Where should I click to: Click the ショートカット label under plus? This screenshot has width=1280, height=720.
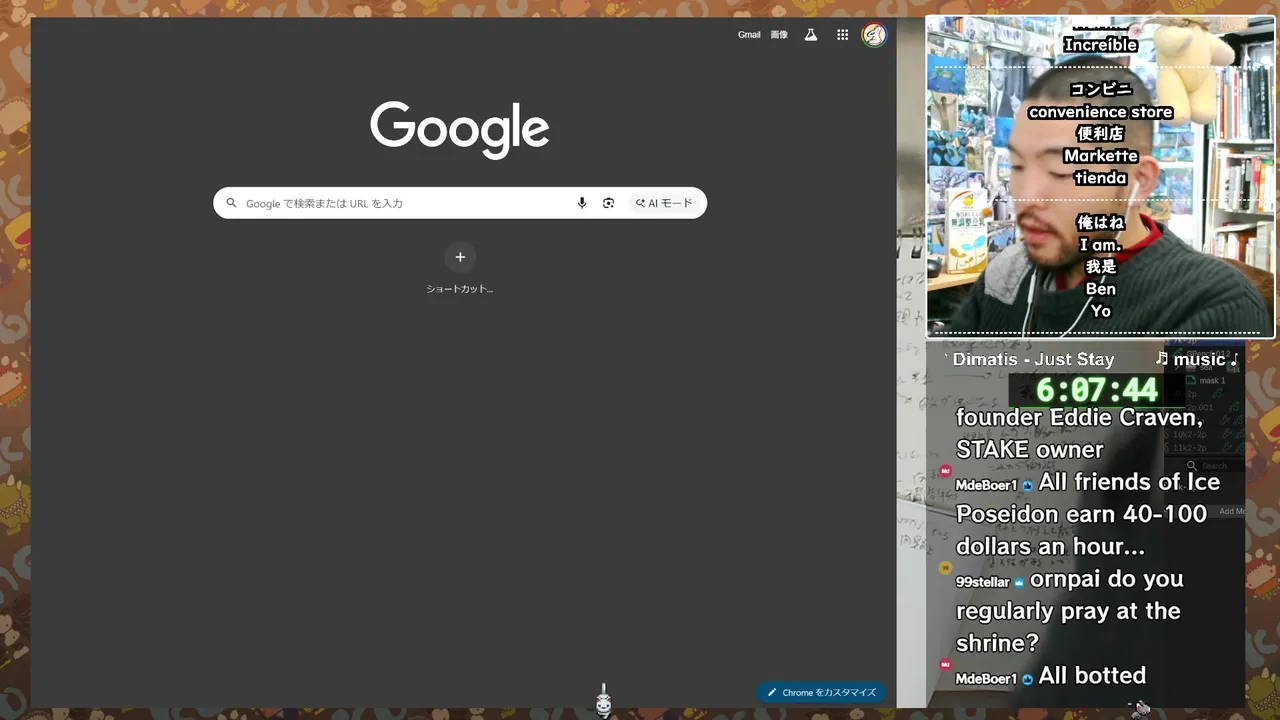pos(460,289)
